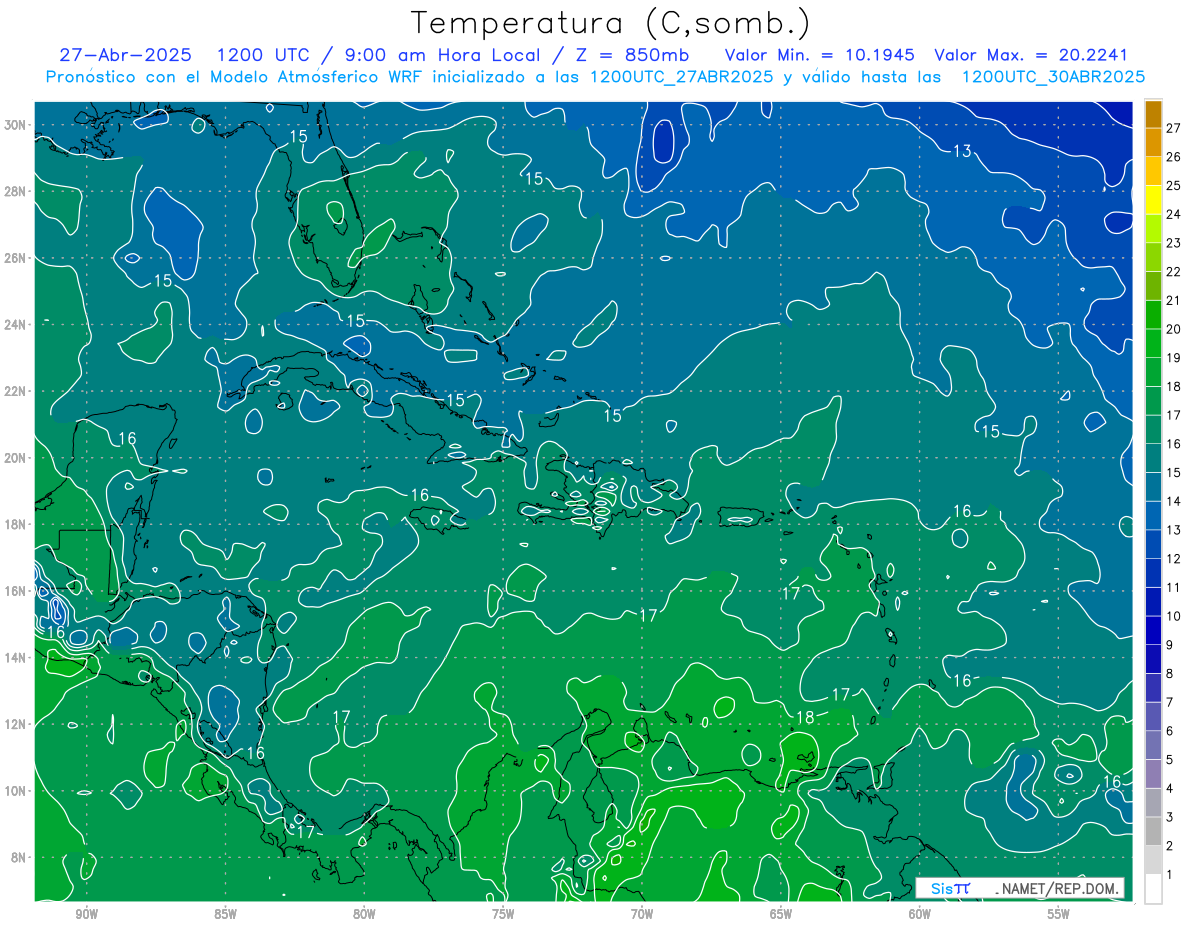Click the "22N" latitude label

[x=17, y=391]
